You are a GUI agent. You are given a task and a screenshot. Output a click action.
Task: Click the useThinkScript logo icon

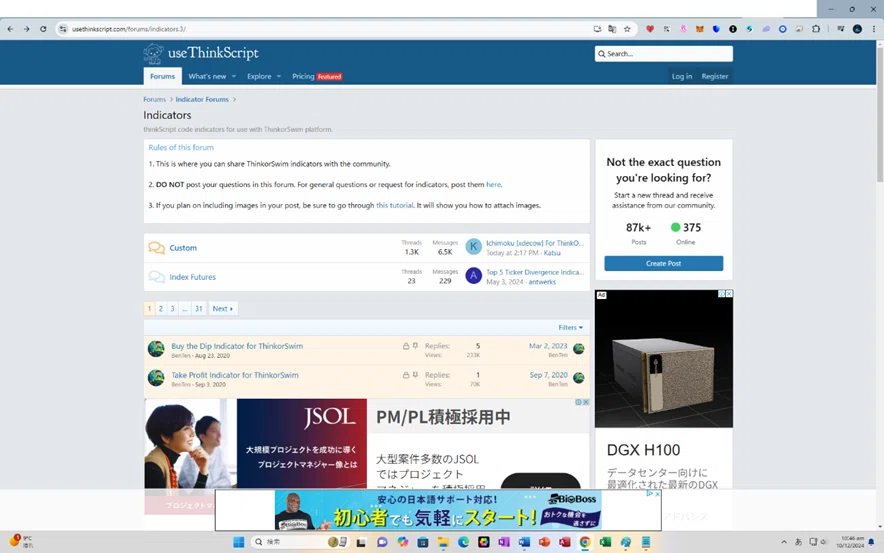point(153,54)
